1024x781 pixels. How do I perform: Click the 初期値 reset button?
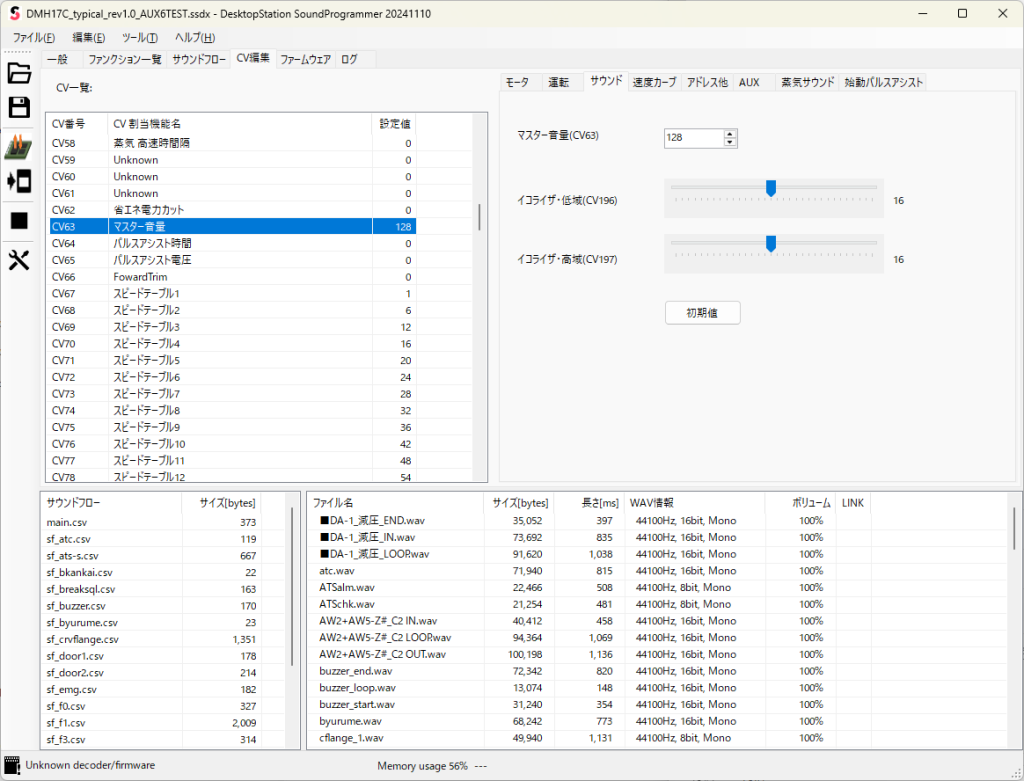(x=702, y=313)
